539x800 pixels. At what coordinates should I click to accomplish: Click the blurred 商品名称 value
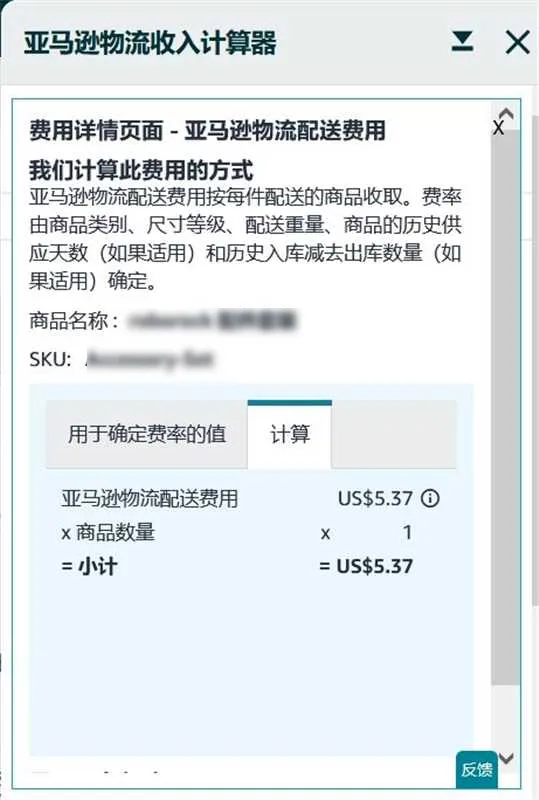coord(212,320)
